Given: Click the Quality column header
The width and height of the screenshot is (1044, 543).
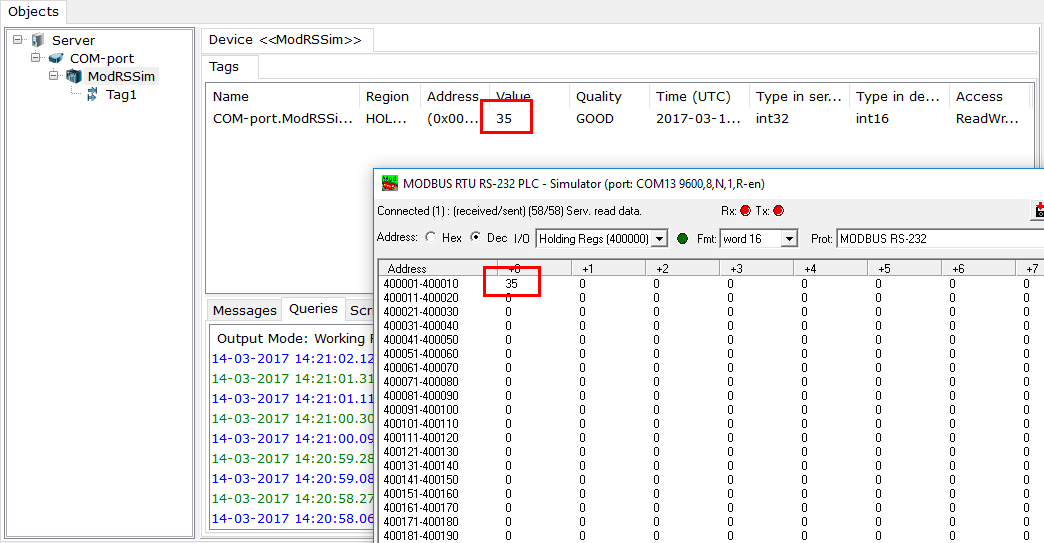Looking at the screenshot, I should click(609, 96).
